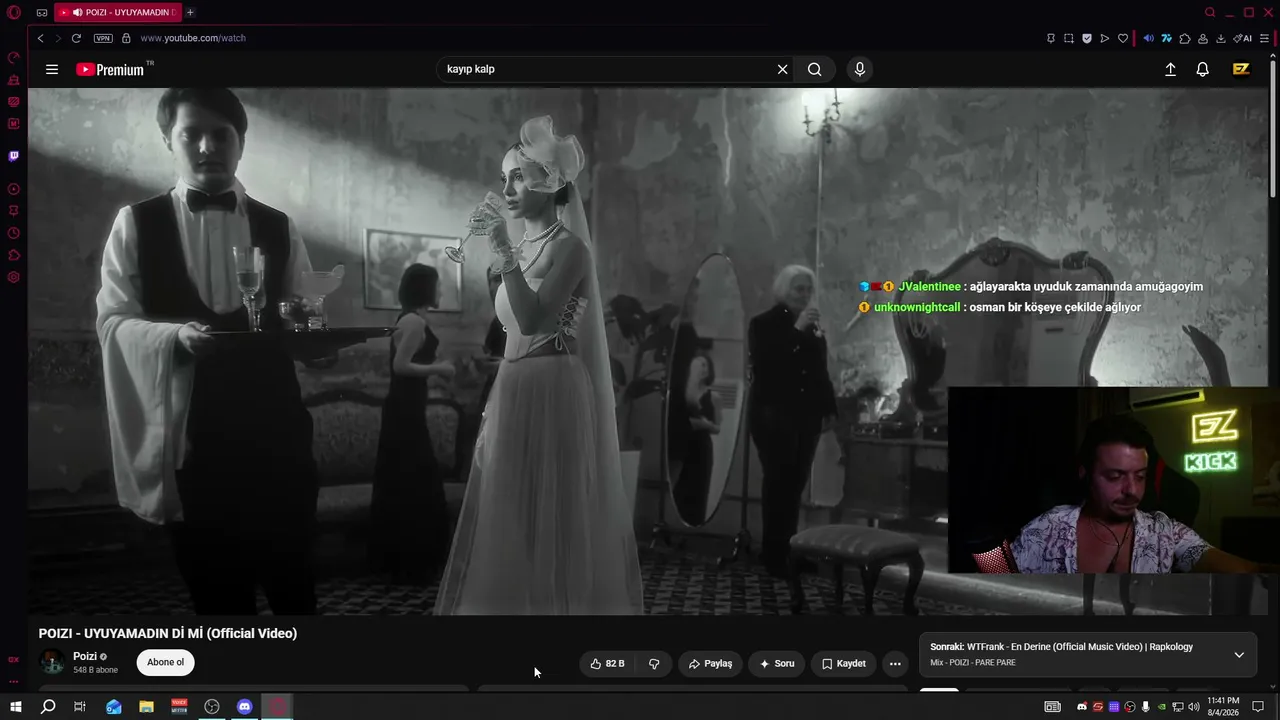
Task: Start voice search with the microphone
Action: coord(859,69)
